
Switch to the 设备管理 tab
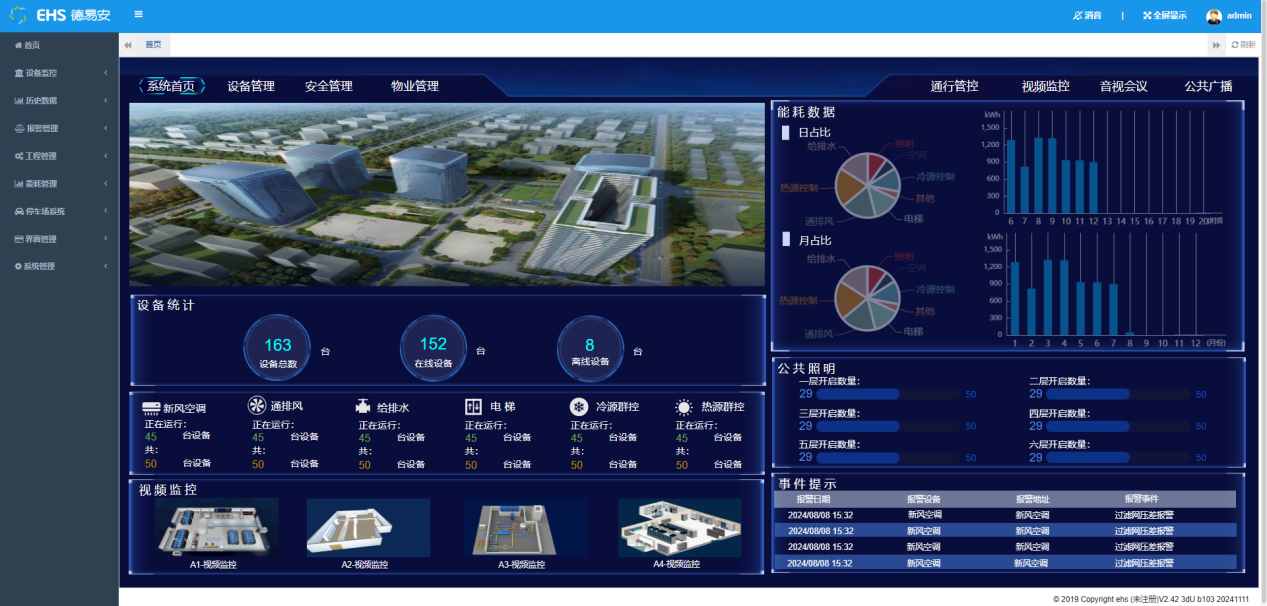tap(251, 86)
